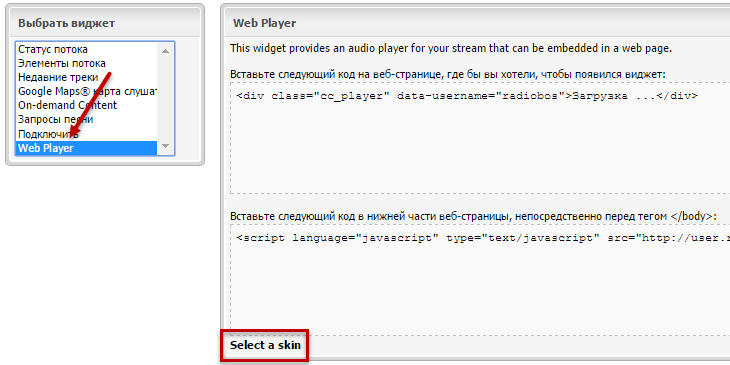Pick the Google Maps® listener map widget

[x=88, y=91]
